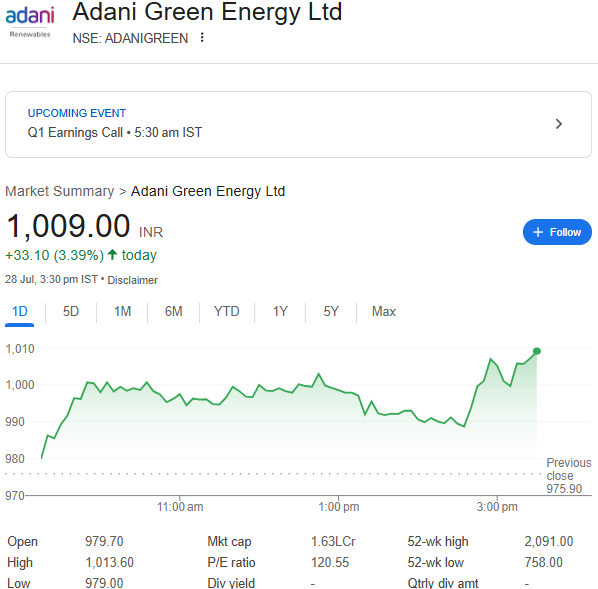598x589 pixels.
Task: Select the 1D chart range tab
Action: tap(19, 312)
